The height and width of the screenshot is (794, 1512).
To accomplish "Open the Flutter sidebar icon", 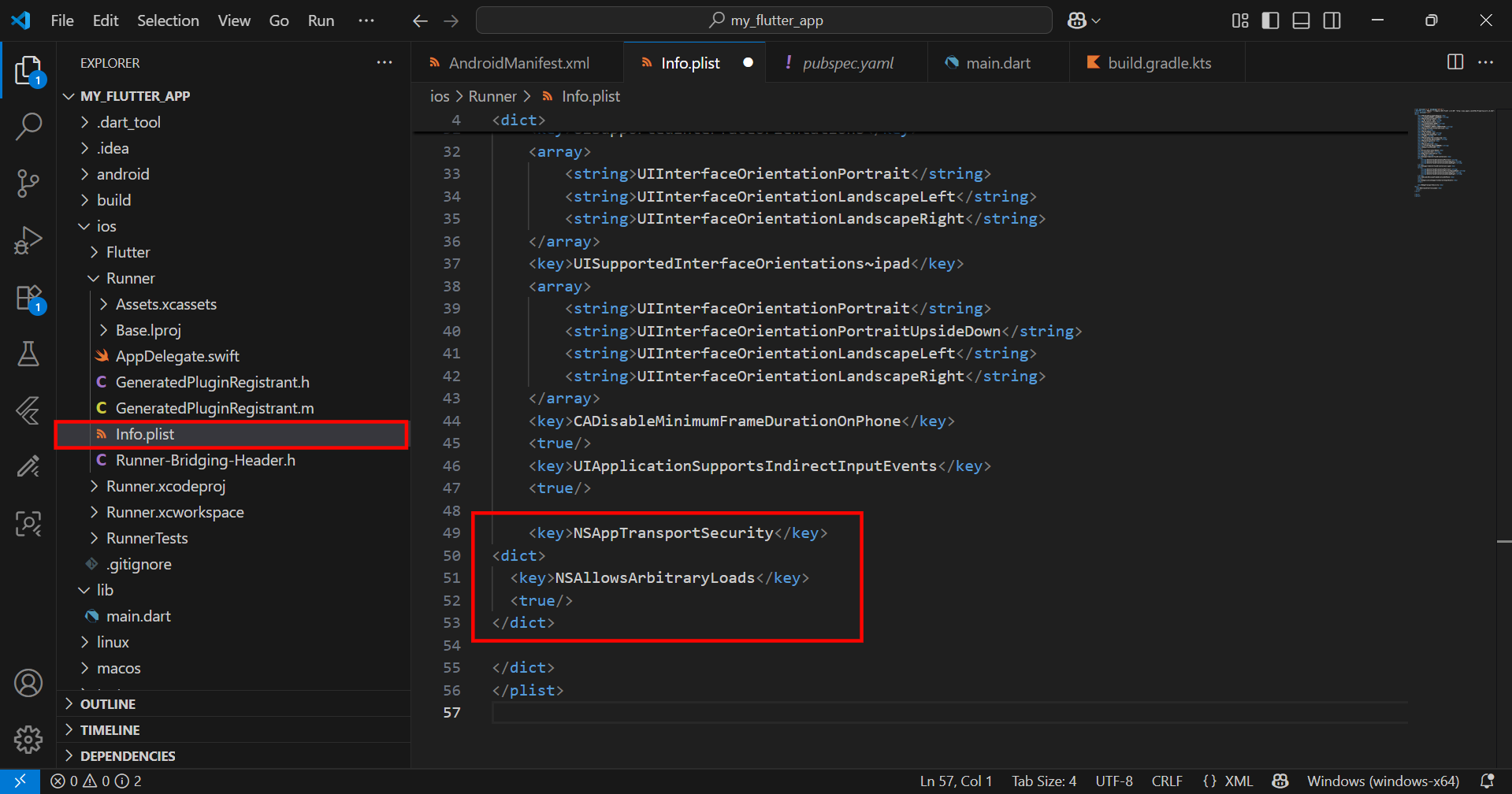I will [x=28, y=410].
